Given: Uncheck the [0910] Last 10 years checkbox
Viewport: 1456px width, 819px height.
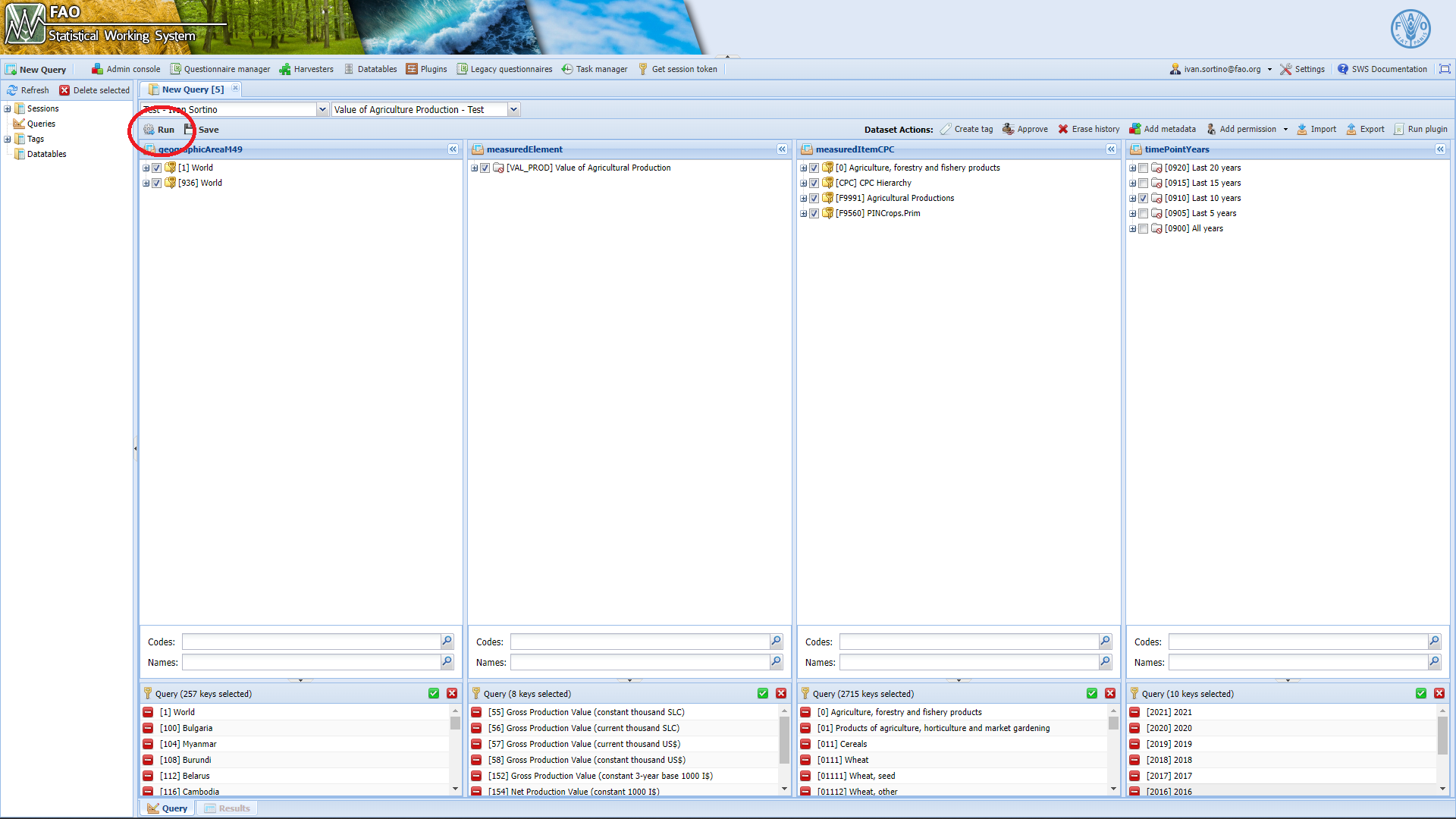Looking at the screenshot, I should 1144,198.
